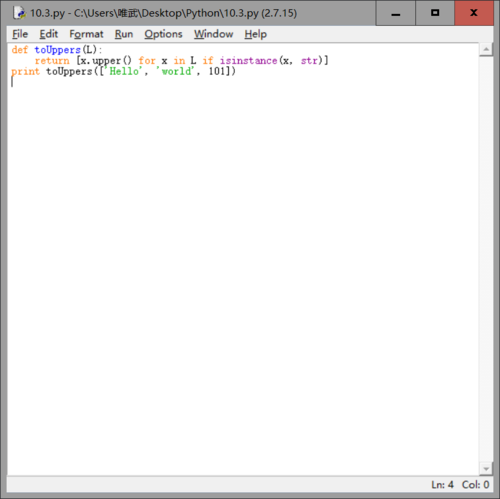Click the 'Hello' string literal

tap(124, 71)
